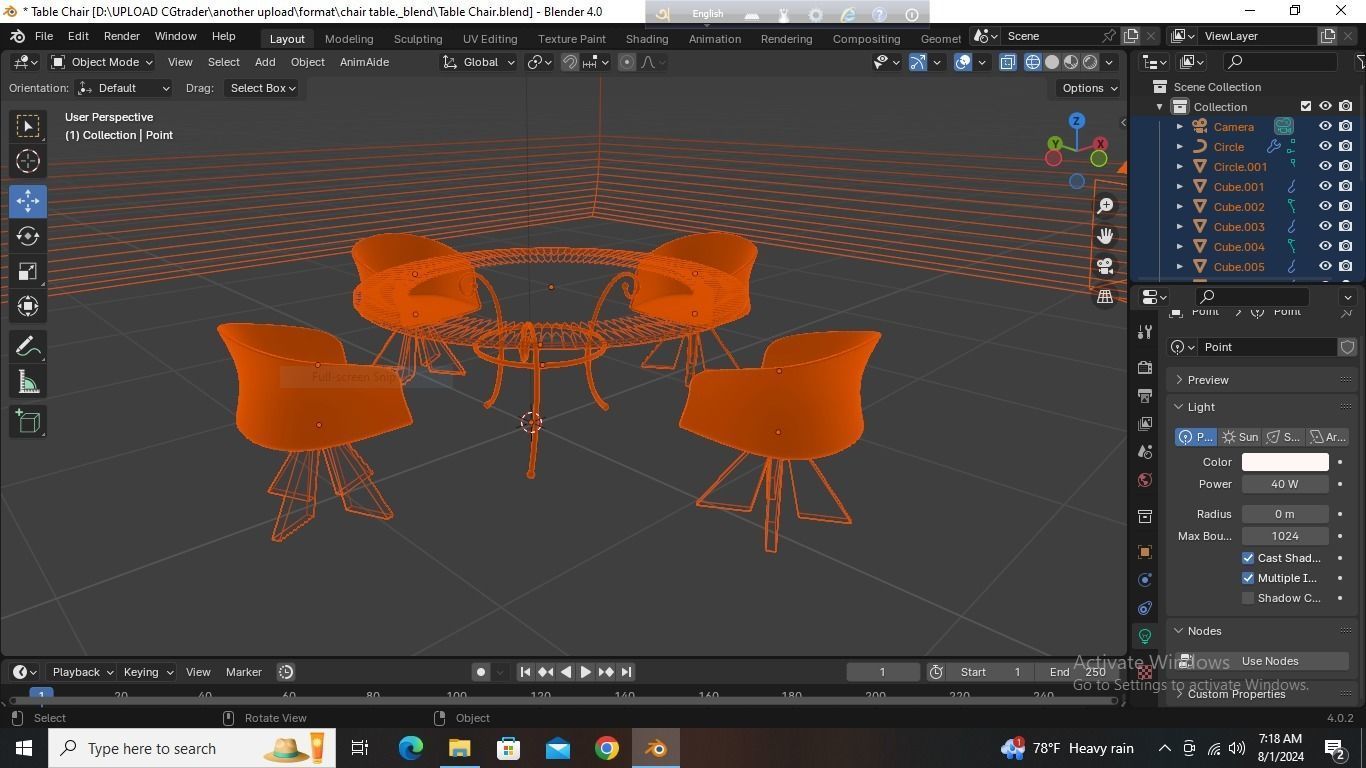Image resolution: width=1366 pixels, height=768 pixels.
Task: Choose the Rotate tool
Action: click(x=28, y=236)
